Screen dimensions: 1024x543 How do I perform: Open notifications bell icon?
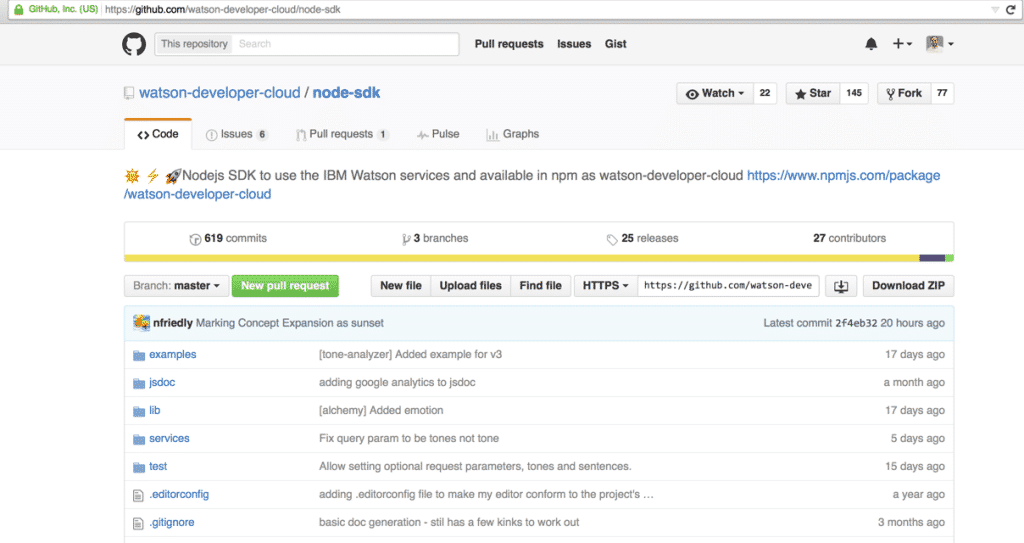tap(871, 44)
